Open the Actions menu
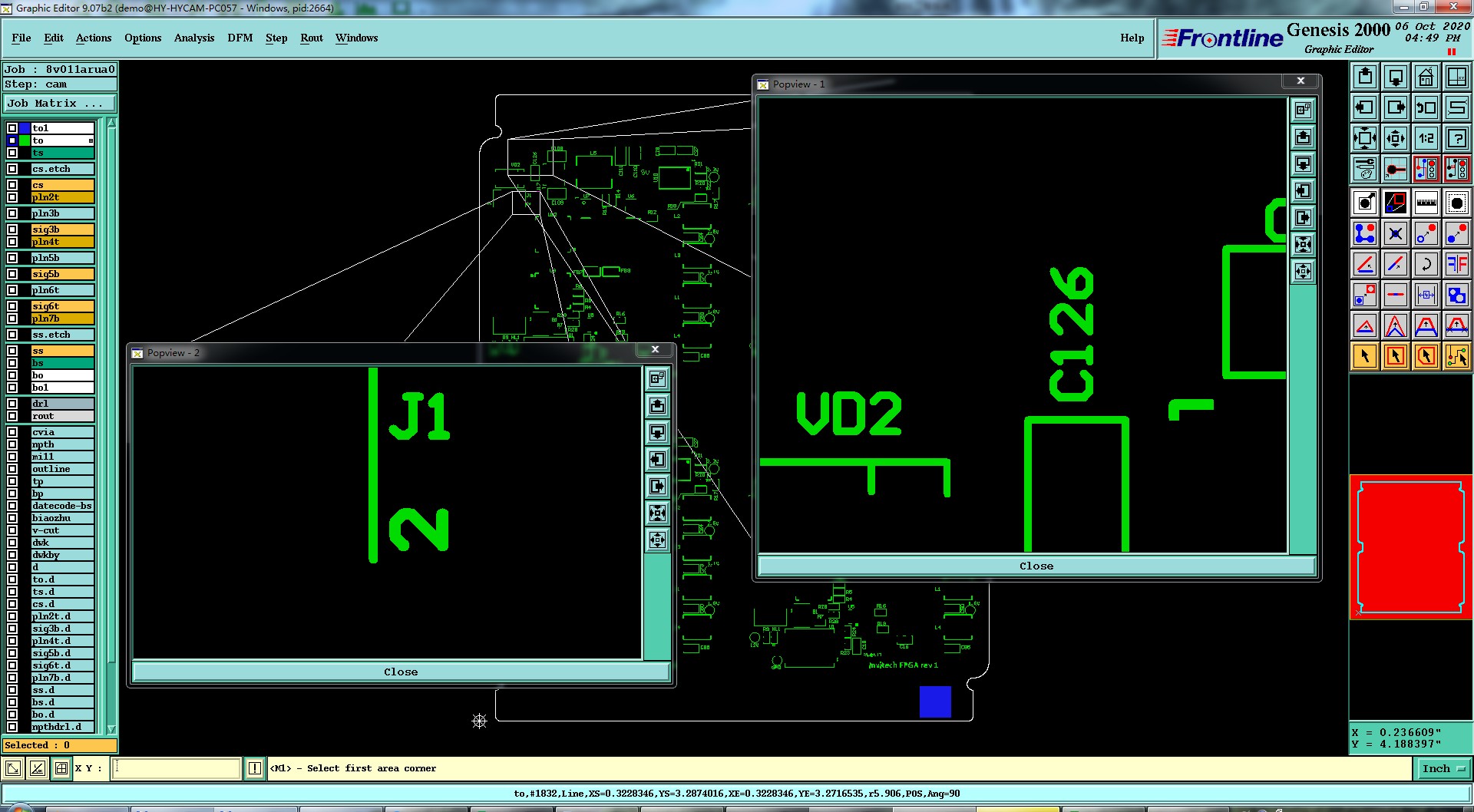1474x812 pixels. [x=94, y=38]
